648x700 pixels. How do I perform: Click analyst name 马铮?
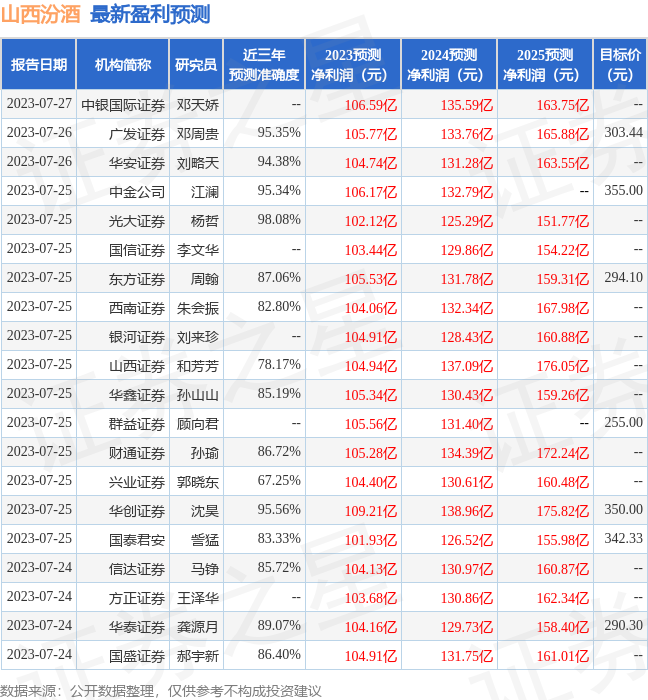click(205, 569)
